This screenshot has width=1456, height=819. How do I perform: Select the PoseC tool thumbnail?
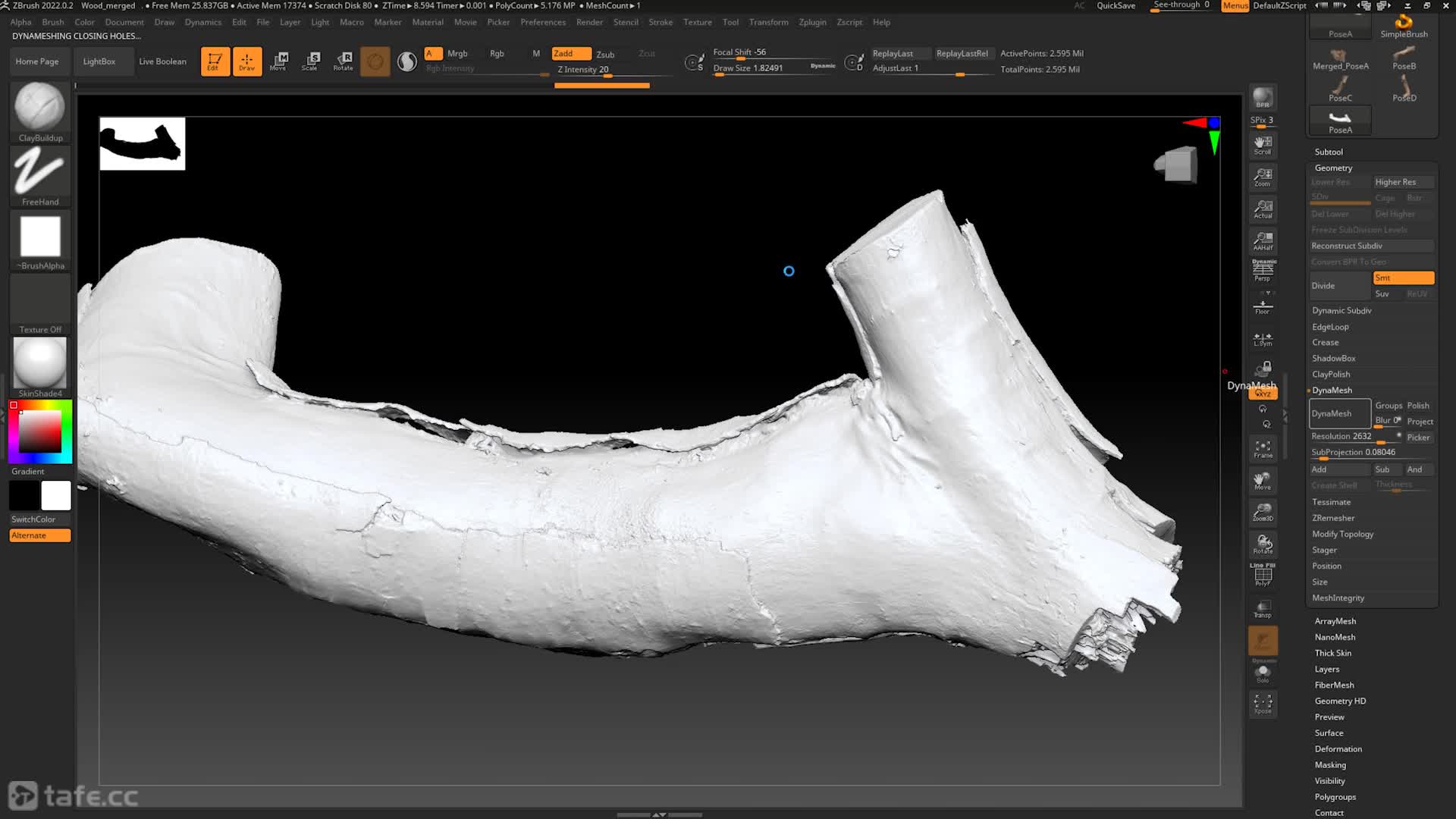pyautogui.click(x=1340, y=89)
